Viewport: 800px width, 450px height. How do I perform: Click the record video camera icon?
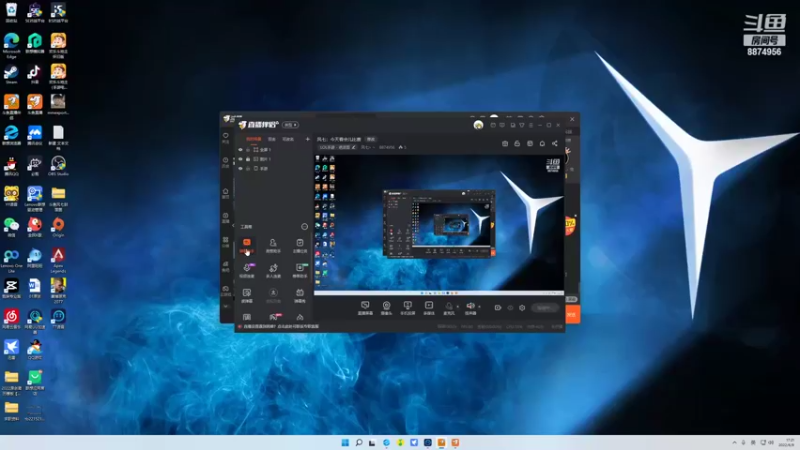pyautogui.click(x=498, y=308)
